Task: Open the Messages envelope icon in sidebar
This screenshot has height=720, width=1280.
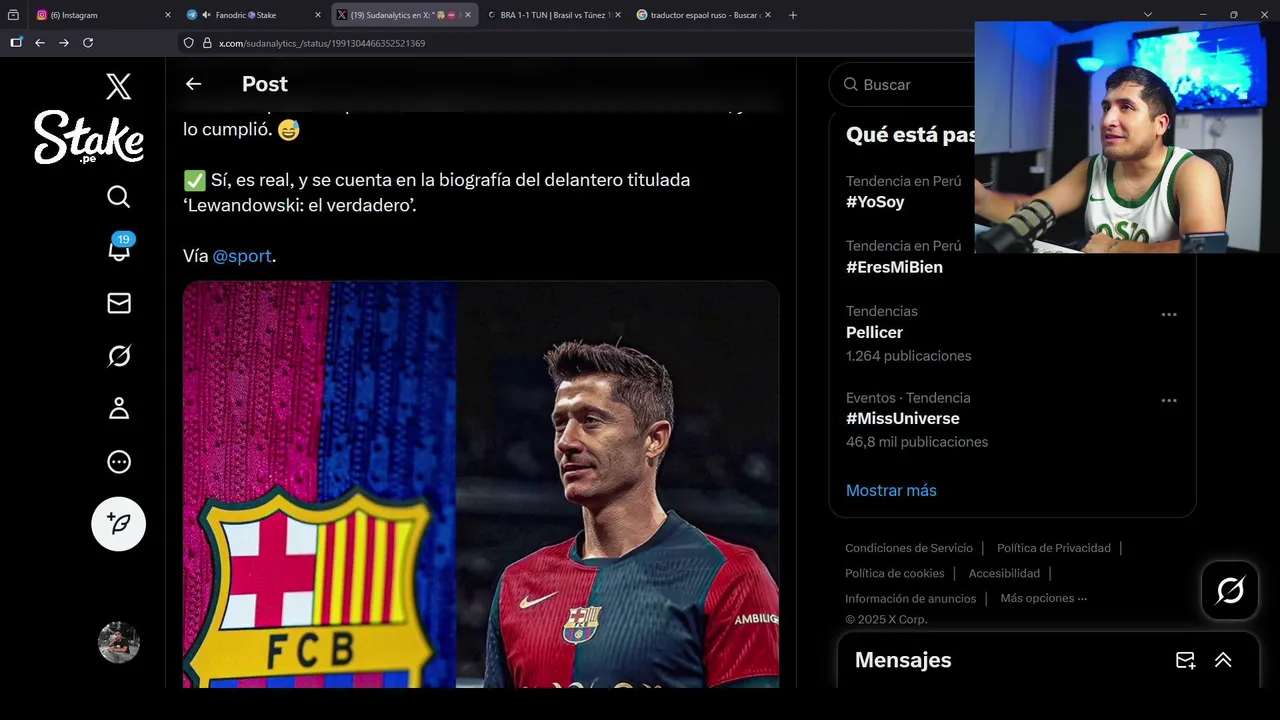Action: click(x=119, y=303)
